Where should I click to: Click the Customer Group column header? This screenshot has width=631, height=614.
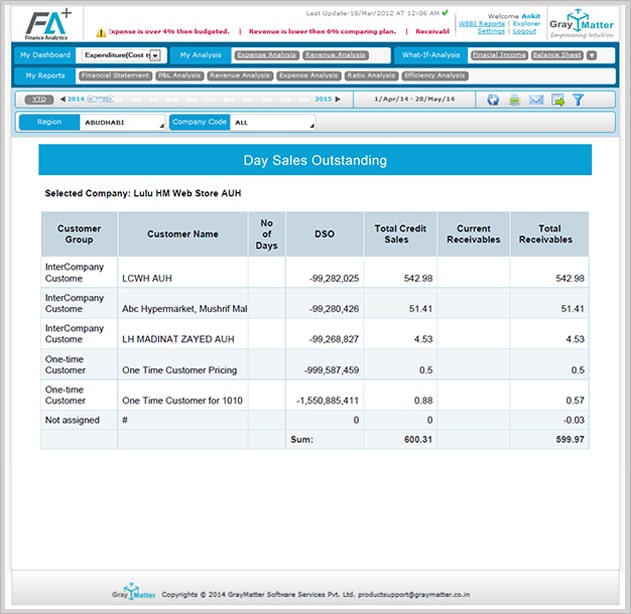(79, 234)
